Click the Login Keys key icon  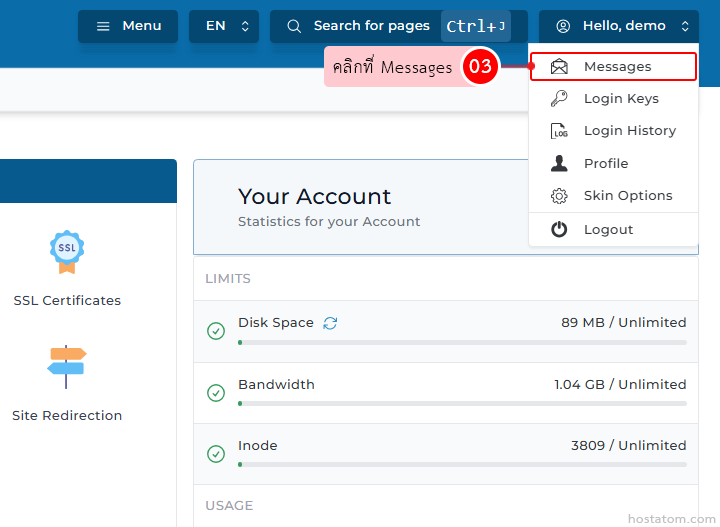click(x=560, y=99)
